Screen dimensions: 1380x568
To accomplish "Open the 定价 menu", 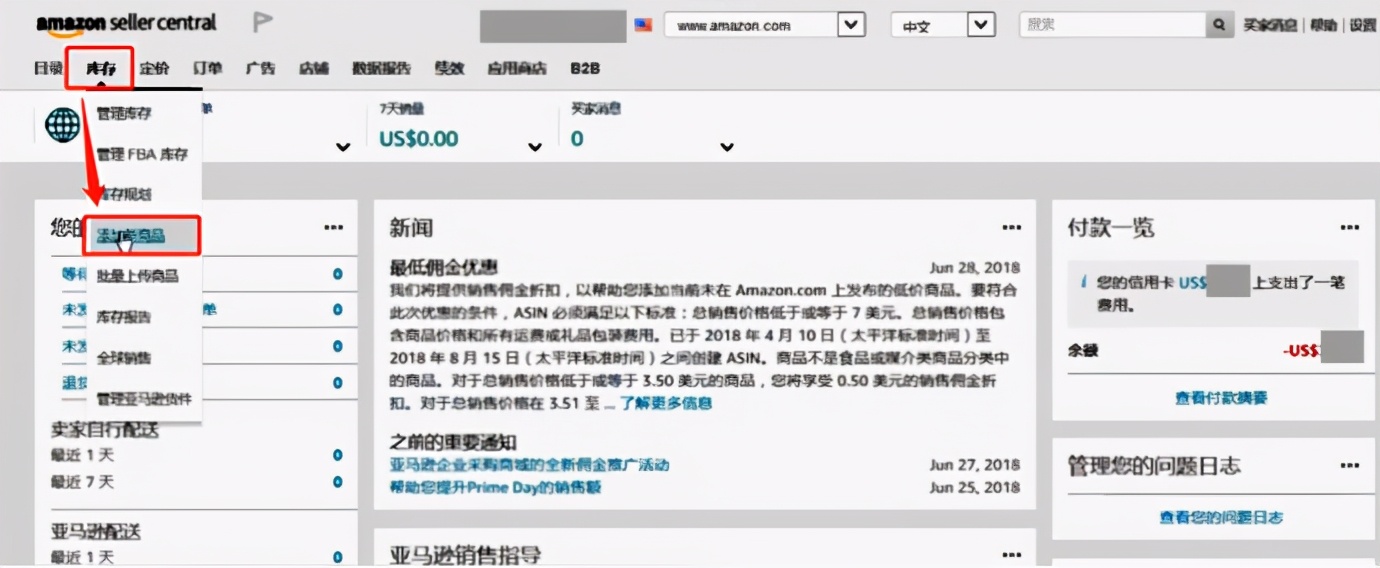I will pyautogui.click(x=154, y=68).
